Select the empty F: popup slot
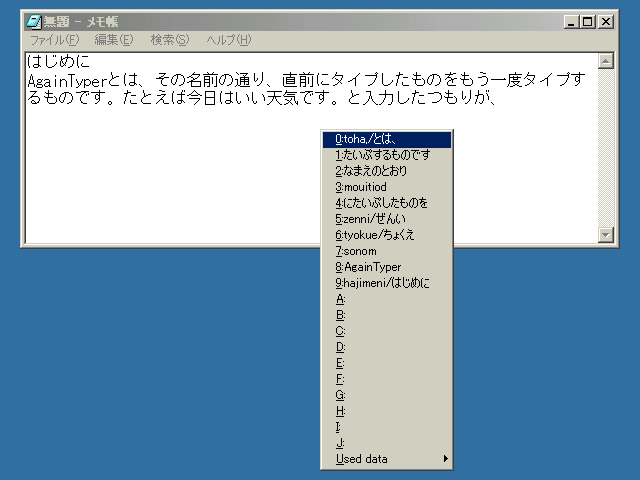The width and height of the screenshot is (640, 480). (x=387, y=380)
